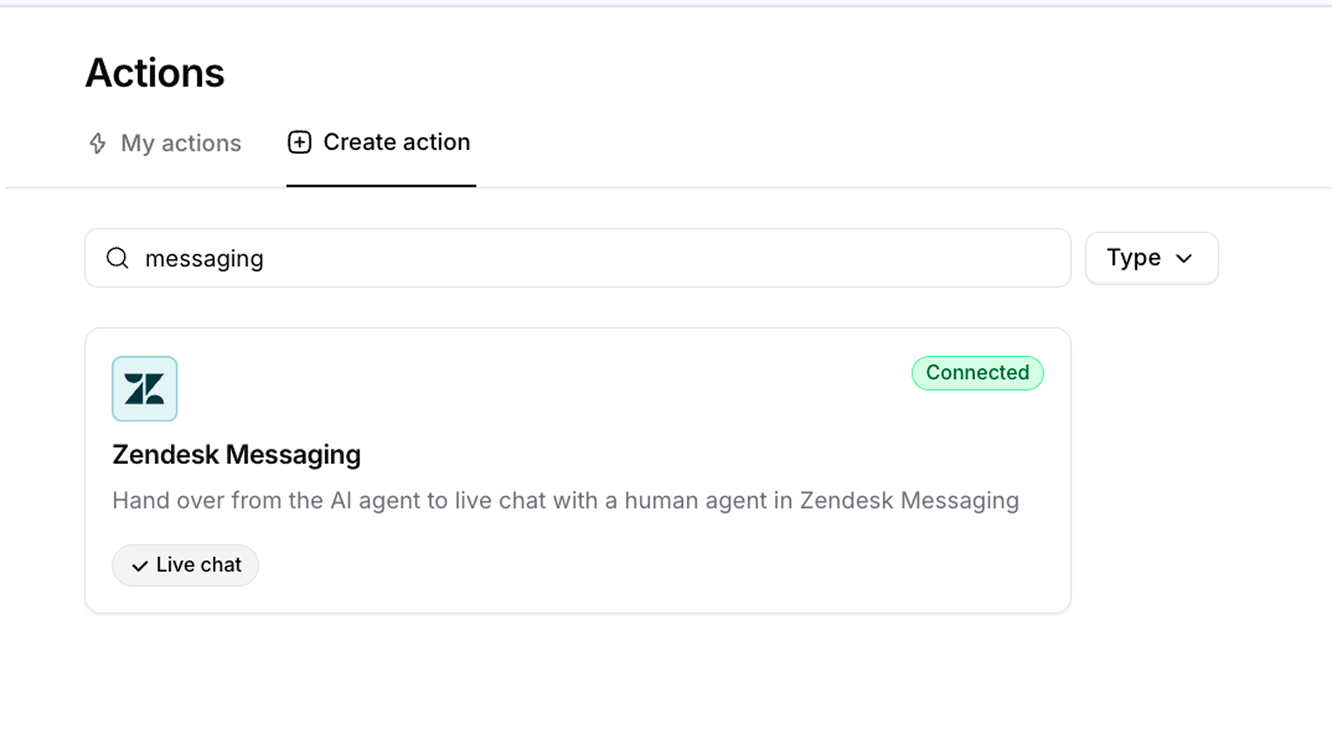Click the 'Hand over from the AI agent' description
Viewport: 1332px width, 729px height.
566,500
